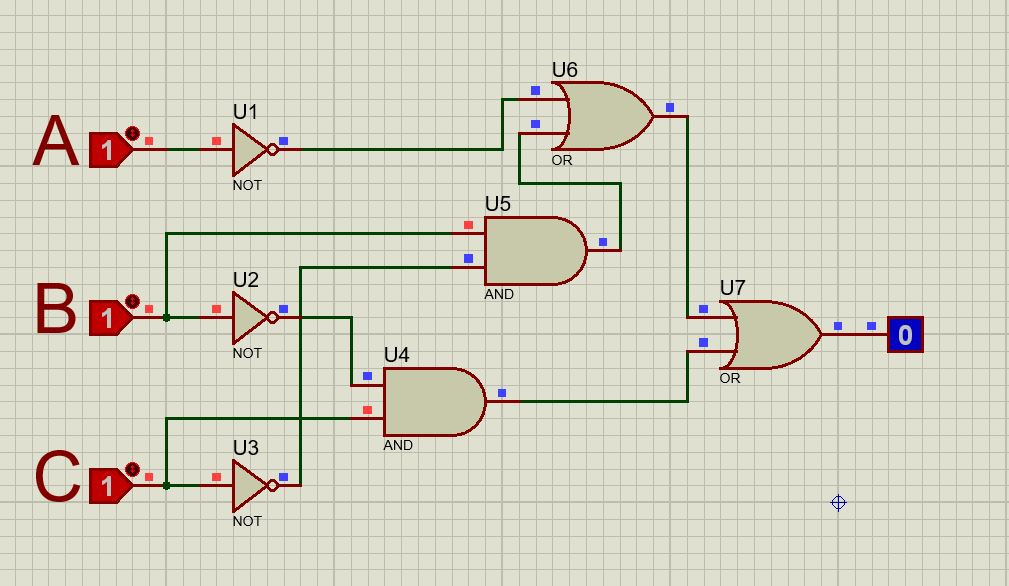Click the increment dot on input C
This screenshot has height=586, width=1009.
[133, 469]
